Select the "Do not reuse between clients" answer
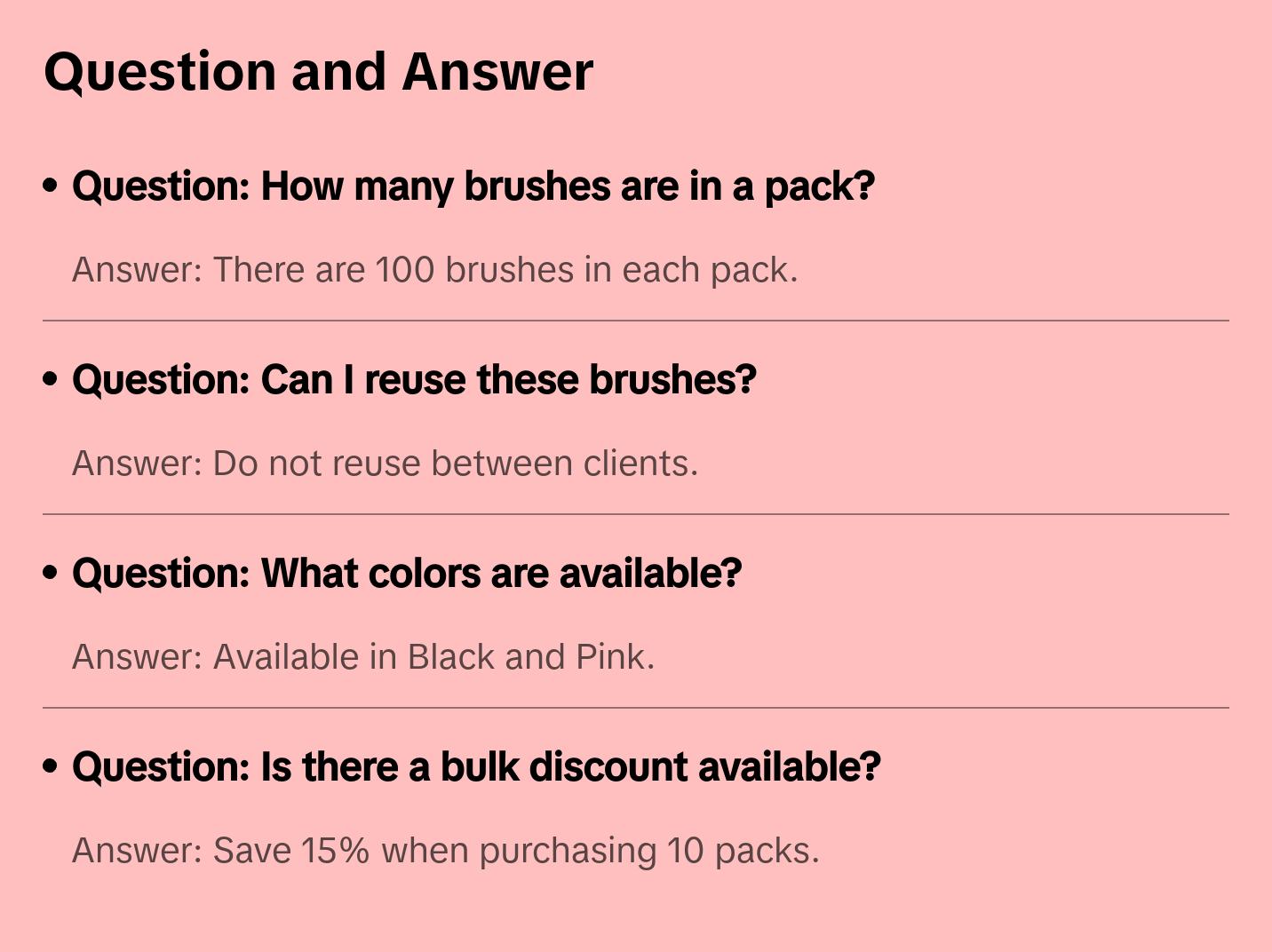 [385, 464]
